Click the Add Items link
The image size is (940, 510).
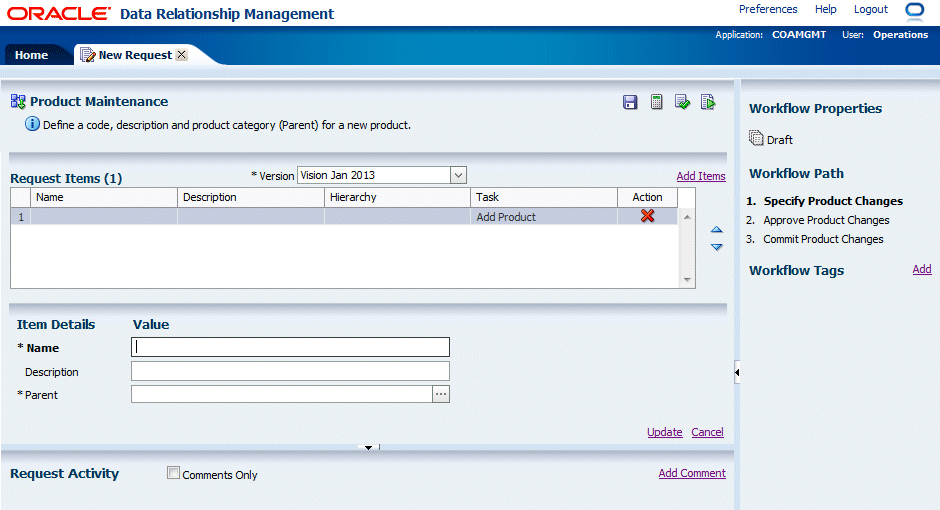[x=701, y=176]
